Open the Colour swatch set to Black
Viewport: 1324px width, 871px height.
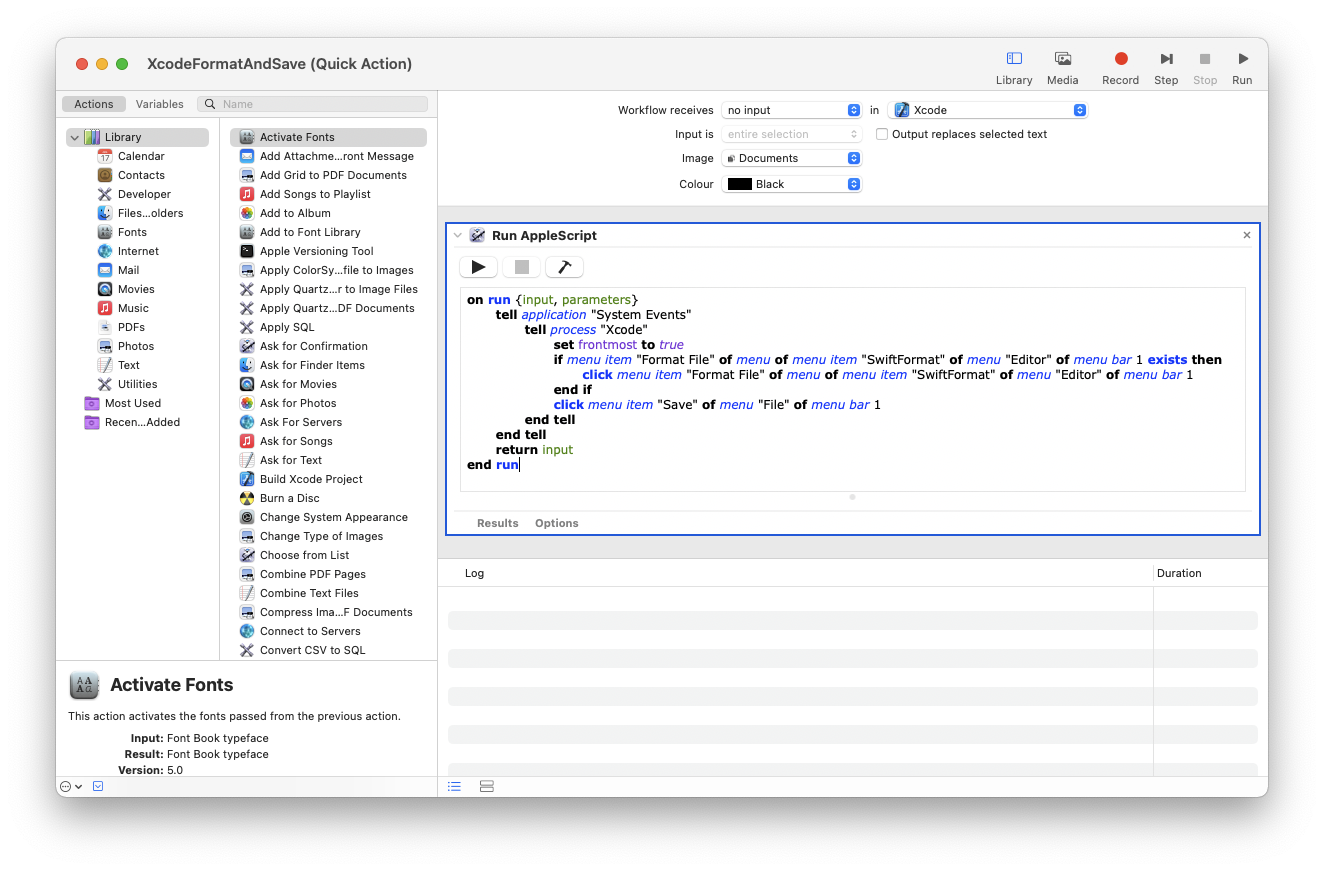[791, 183]
